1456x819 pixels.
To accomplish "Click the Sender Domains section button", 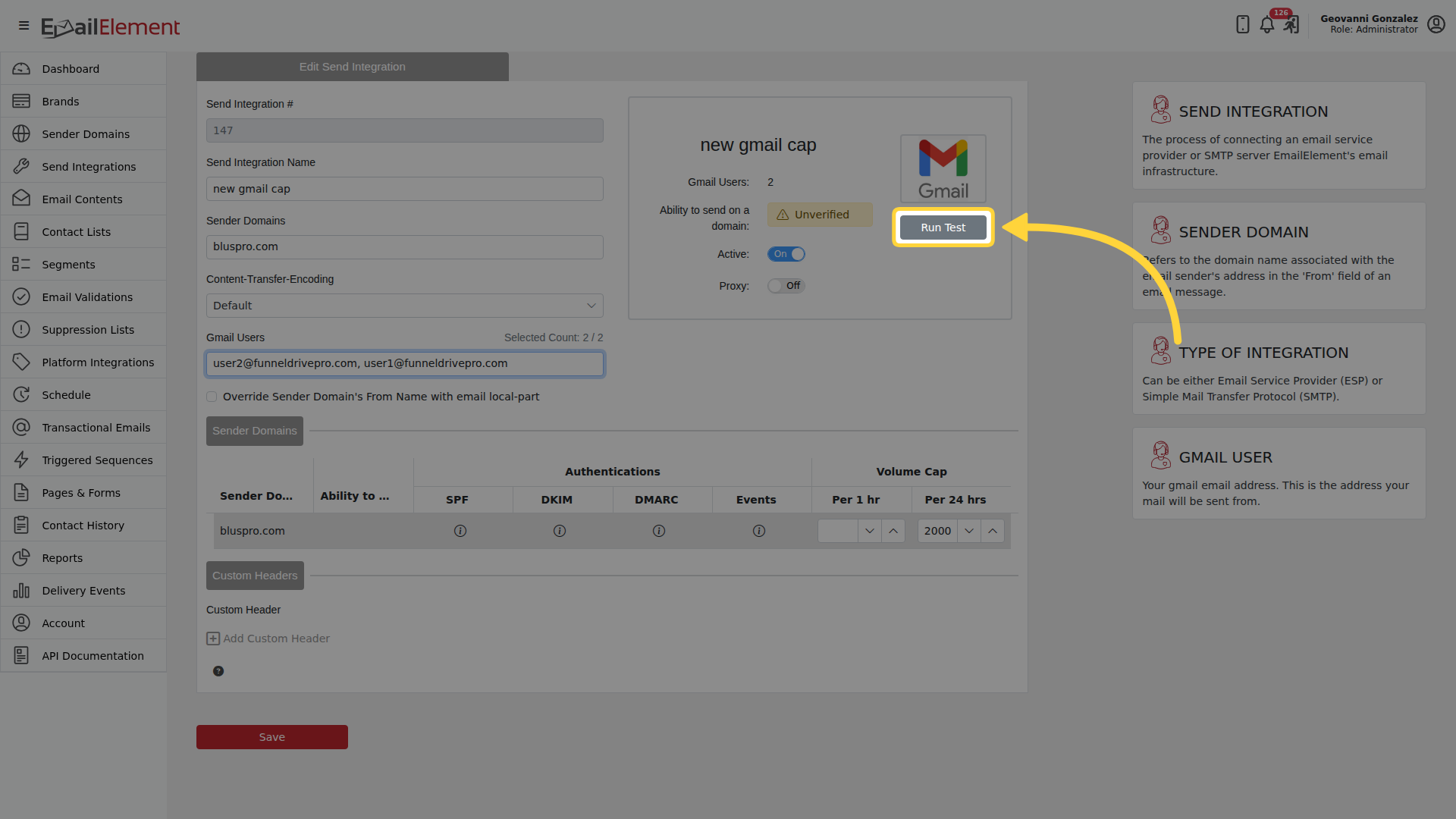I will pos(255,431).
